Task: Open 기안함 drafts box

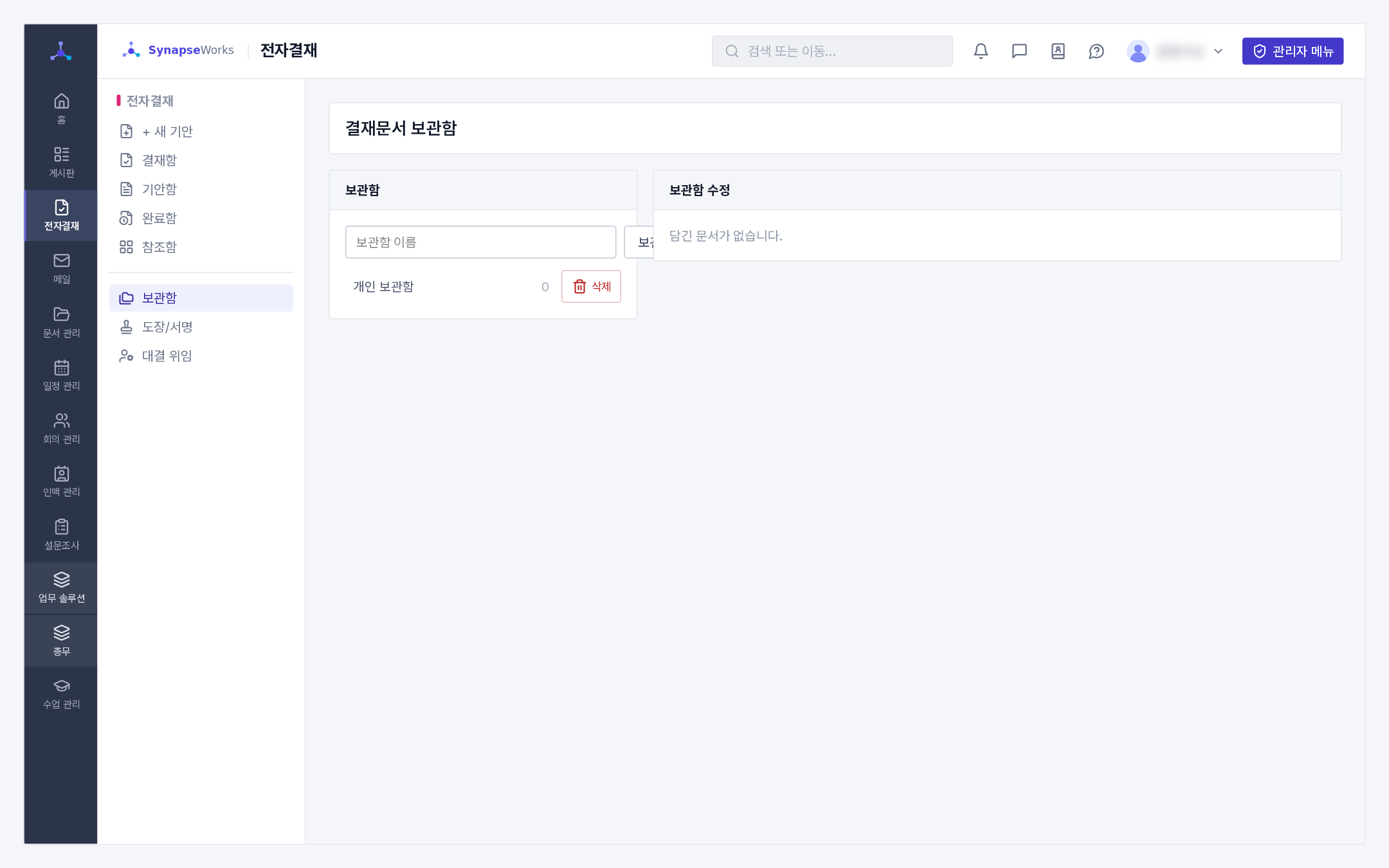Action: click(x=201, y=189)
